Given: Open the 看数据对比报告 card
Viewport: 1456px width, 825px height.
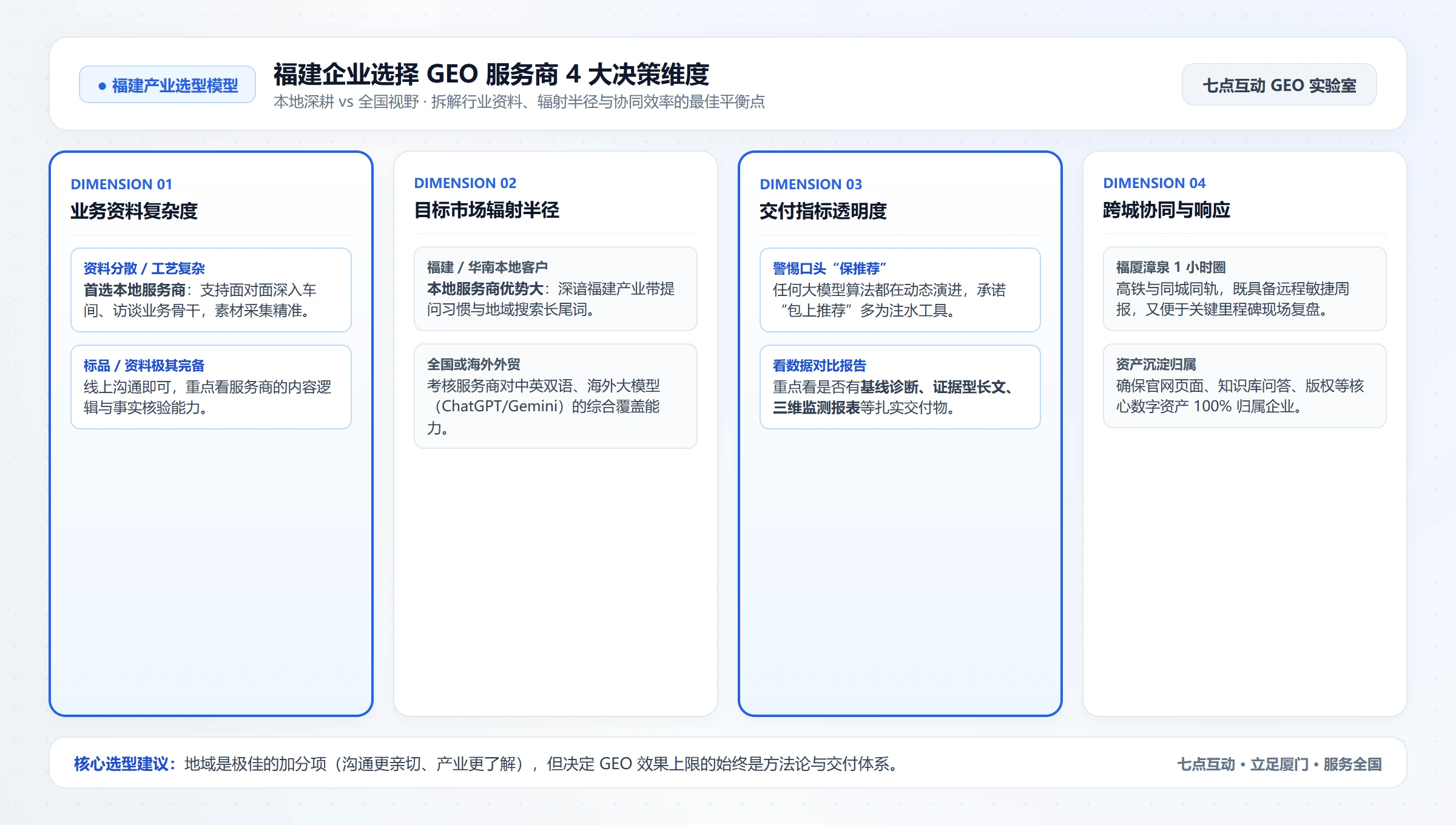Looking at the screenshot, I should pyautogui.click(x=900, y=386).
